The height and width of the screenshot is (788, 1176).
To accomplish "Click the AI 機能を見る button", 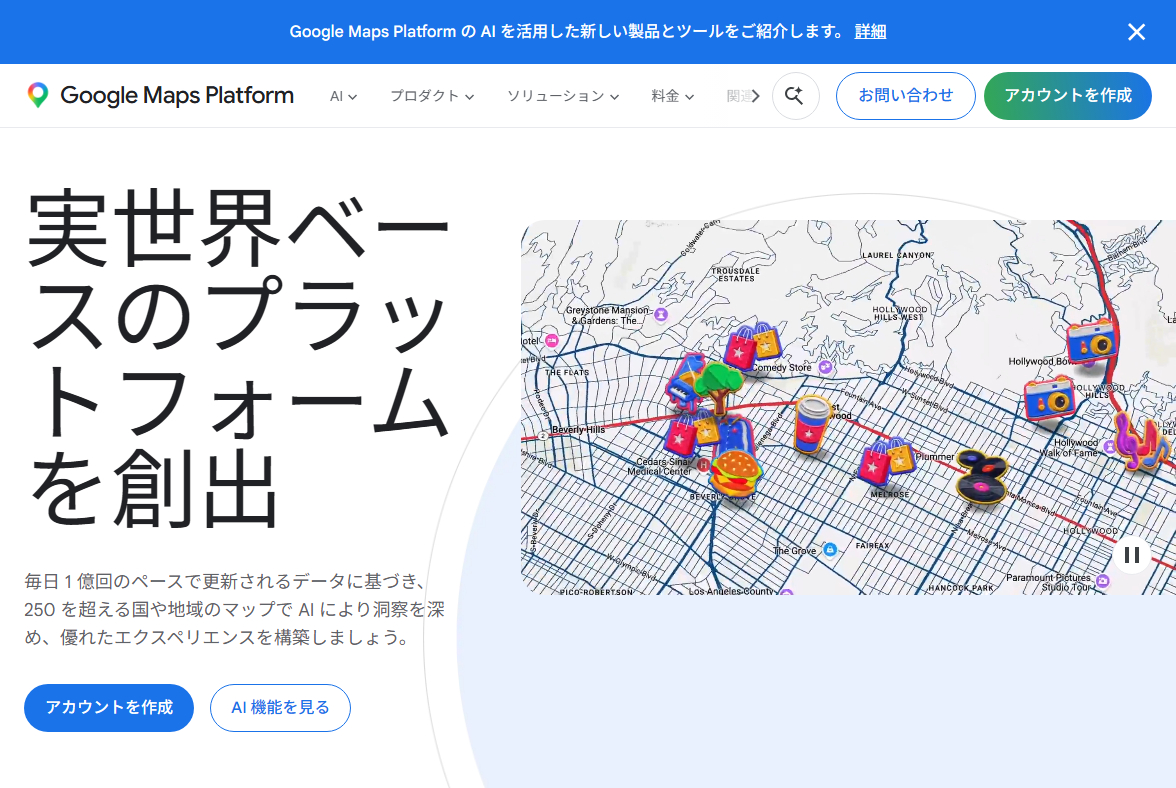I will [x=280, y=708].
